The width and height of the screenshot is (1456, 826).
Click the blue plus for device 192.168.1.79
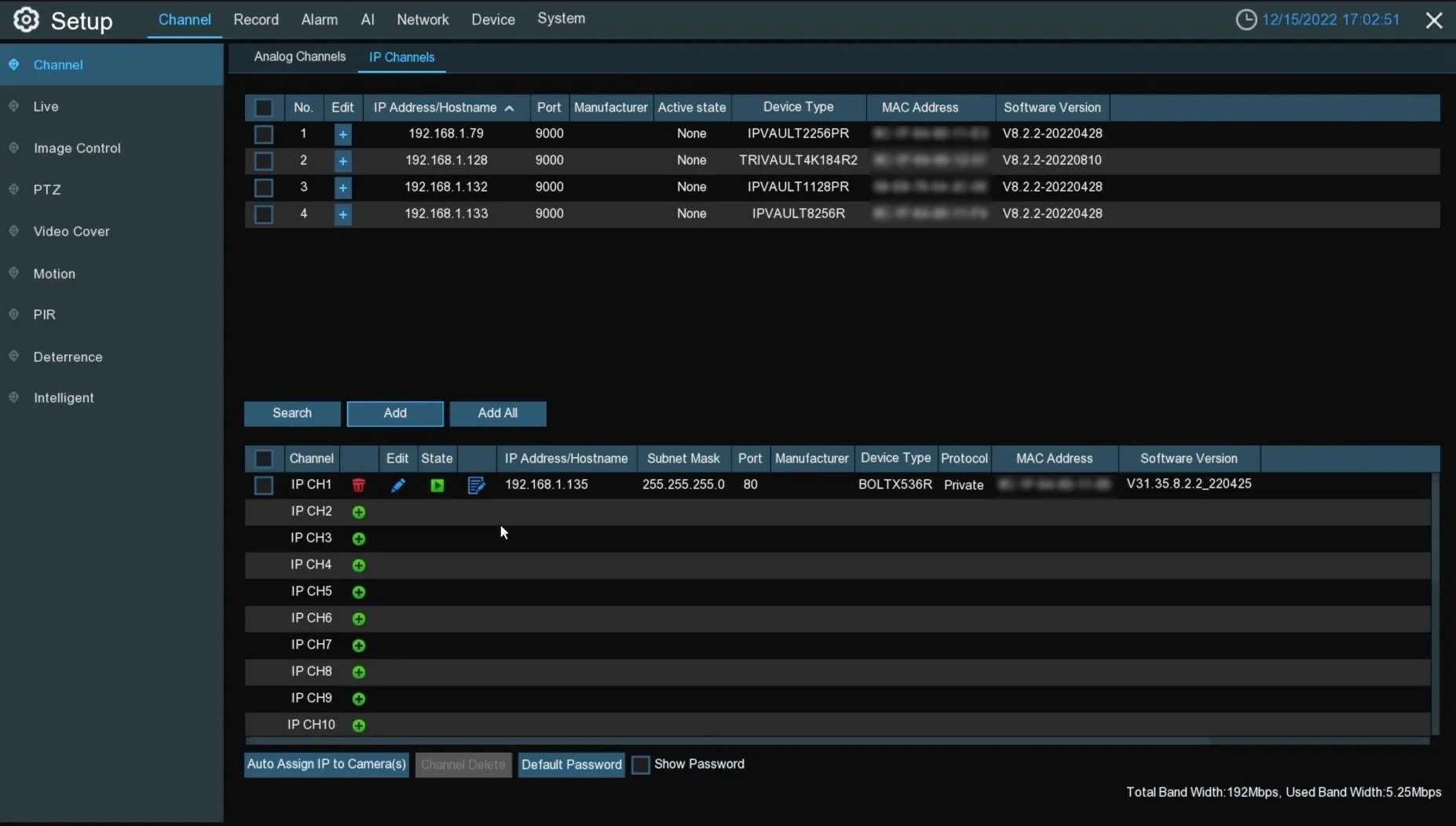point(343,134)
